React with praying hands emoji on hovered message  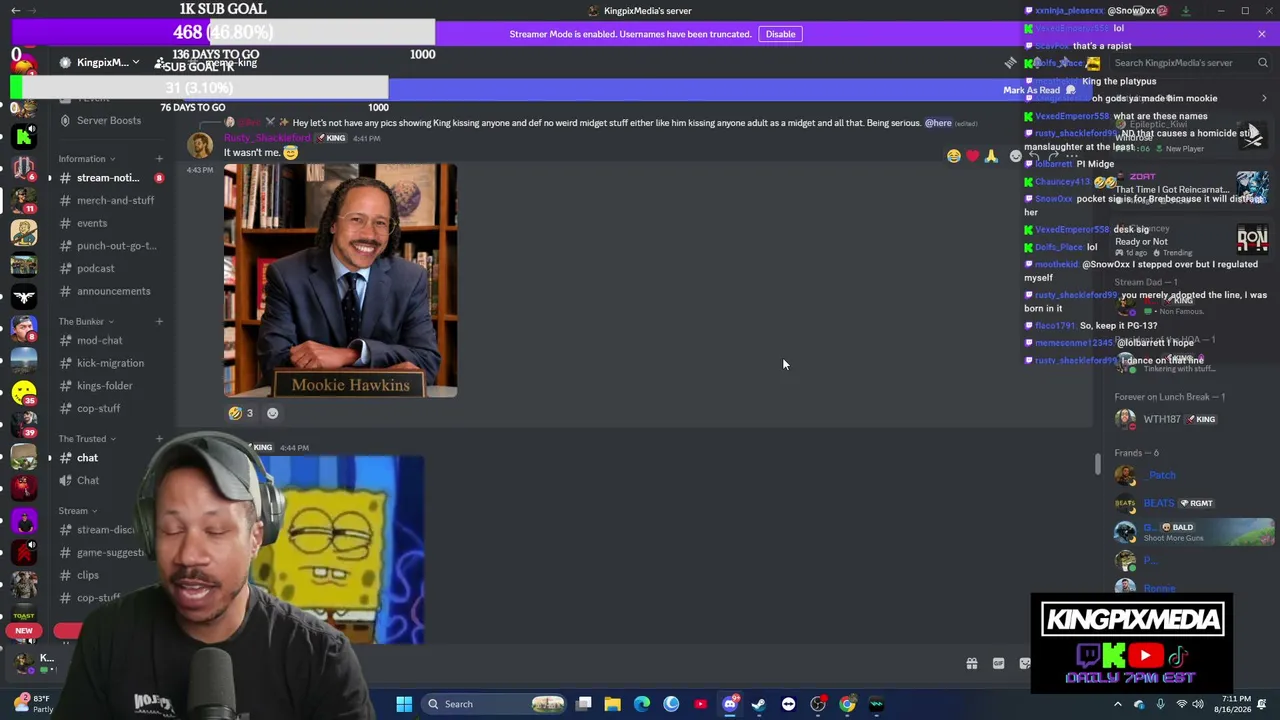(991, 156)
